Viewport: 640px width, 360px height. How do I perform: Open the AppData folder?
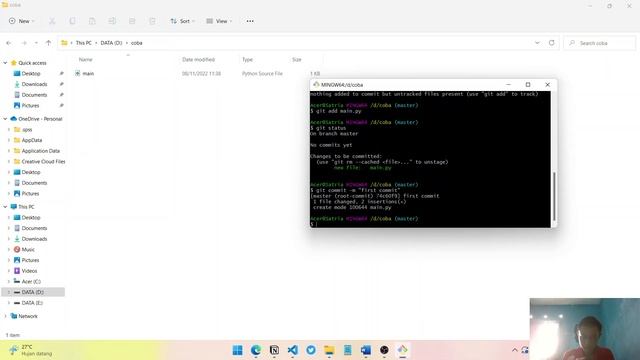point(32,140)
